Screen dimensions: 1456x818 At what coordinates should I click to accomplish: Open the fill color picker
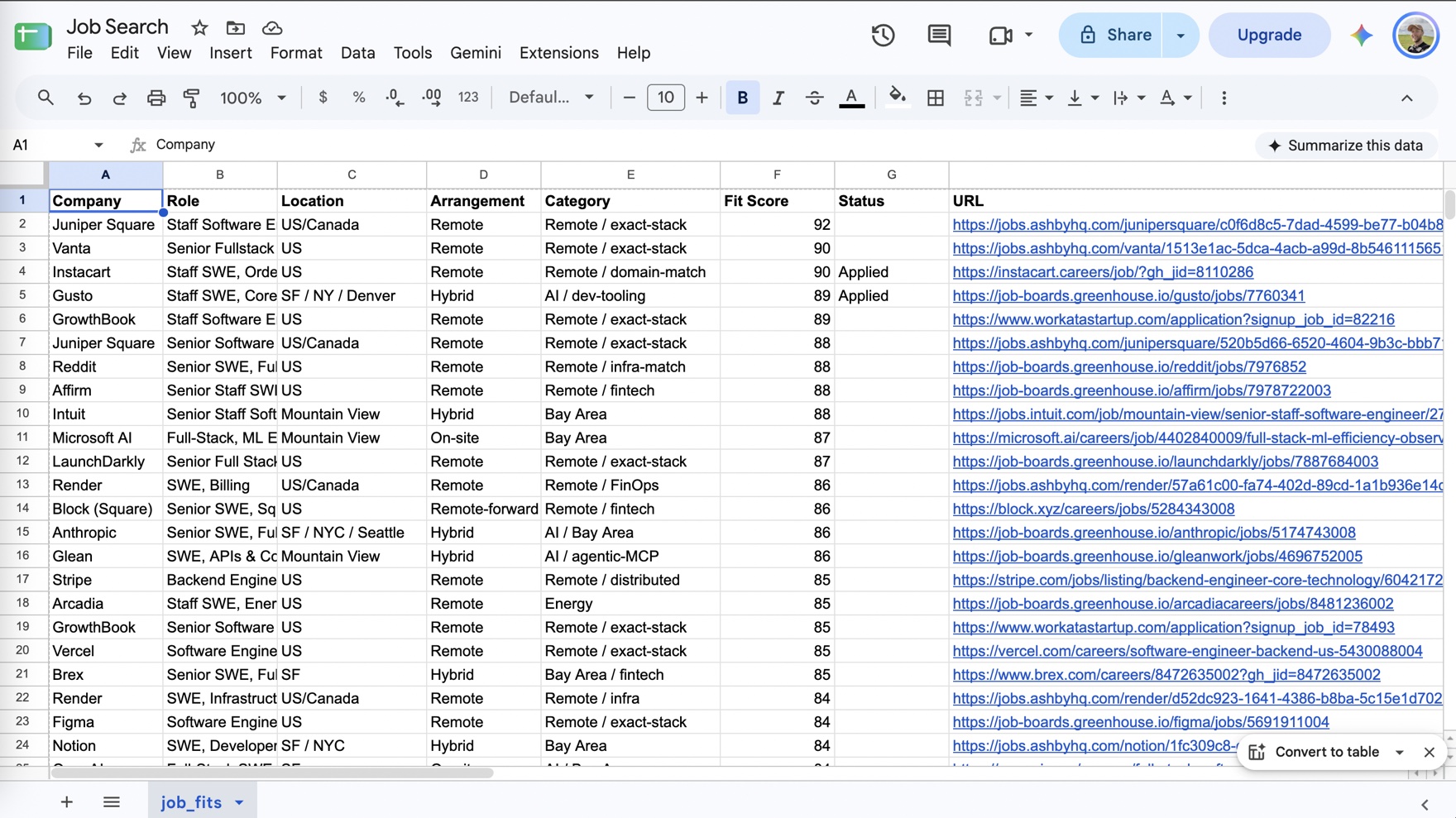coord(897,98)
